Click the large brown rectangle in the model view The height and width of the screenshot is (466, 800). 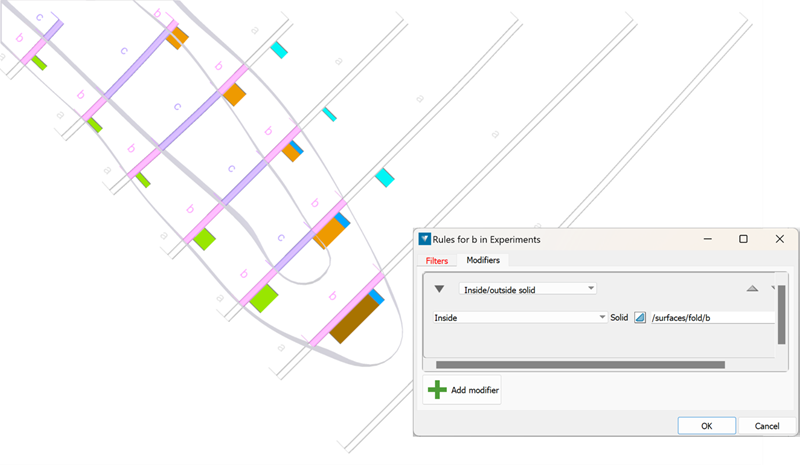point(354,318)
